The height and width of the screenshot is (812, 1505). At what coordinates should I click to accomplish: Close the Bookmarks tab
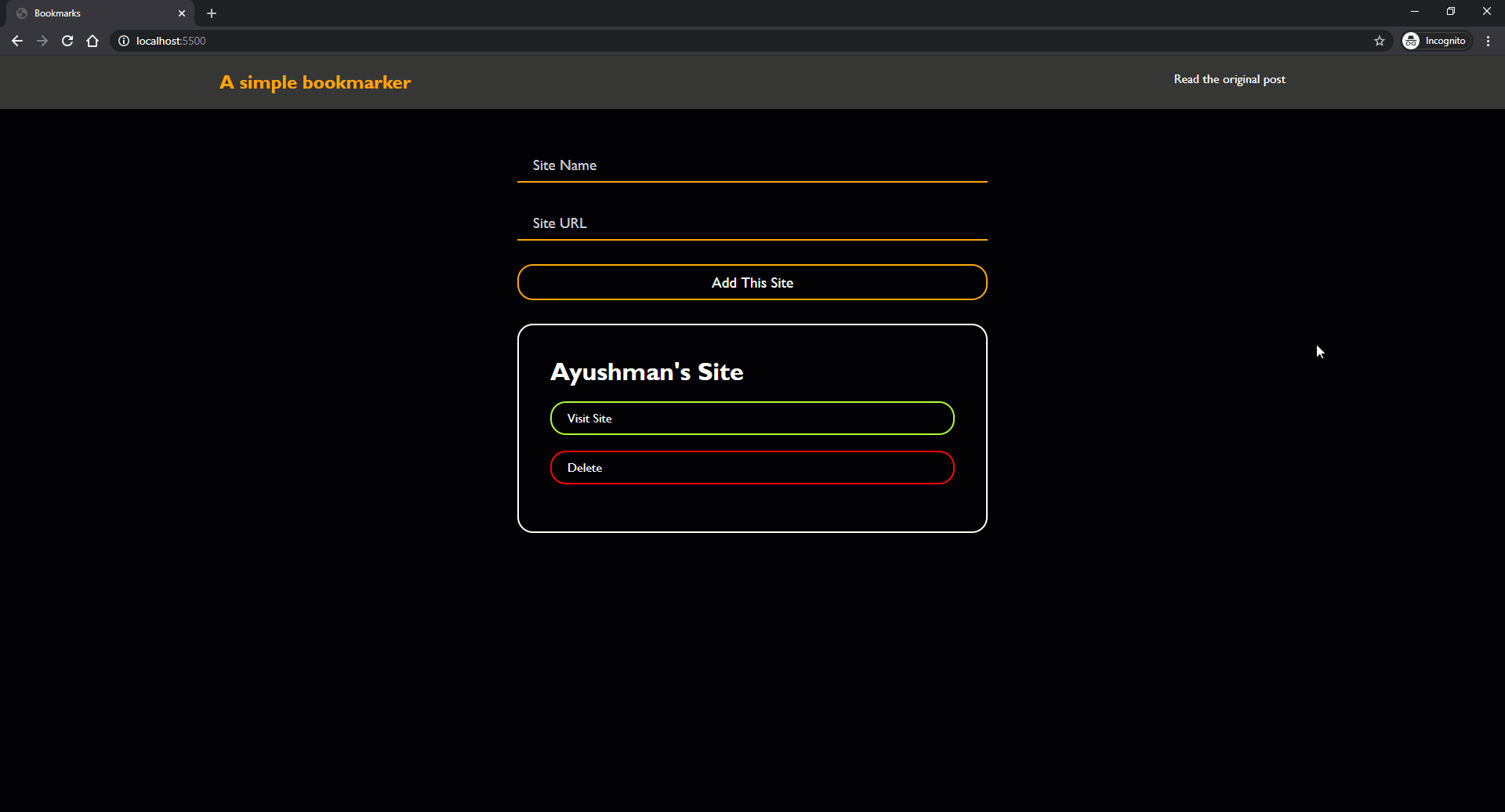pos(182,13)
